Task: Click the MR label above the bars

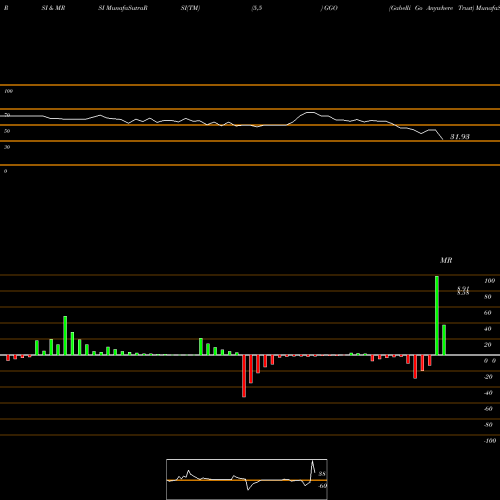Action: (446, 260)
